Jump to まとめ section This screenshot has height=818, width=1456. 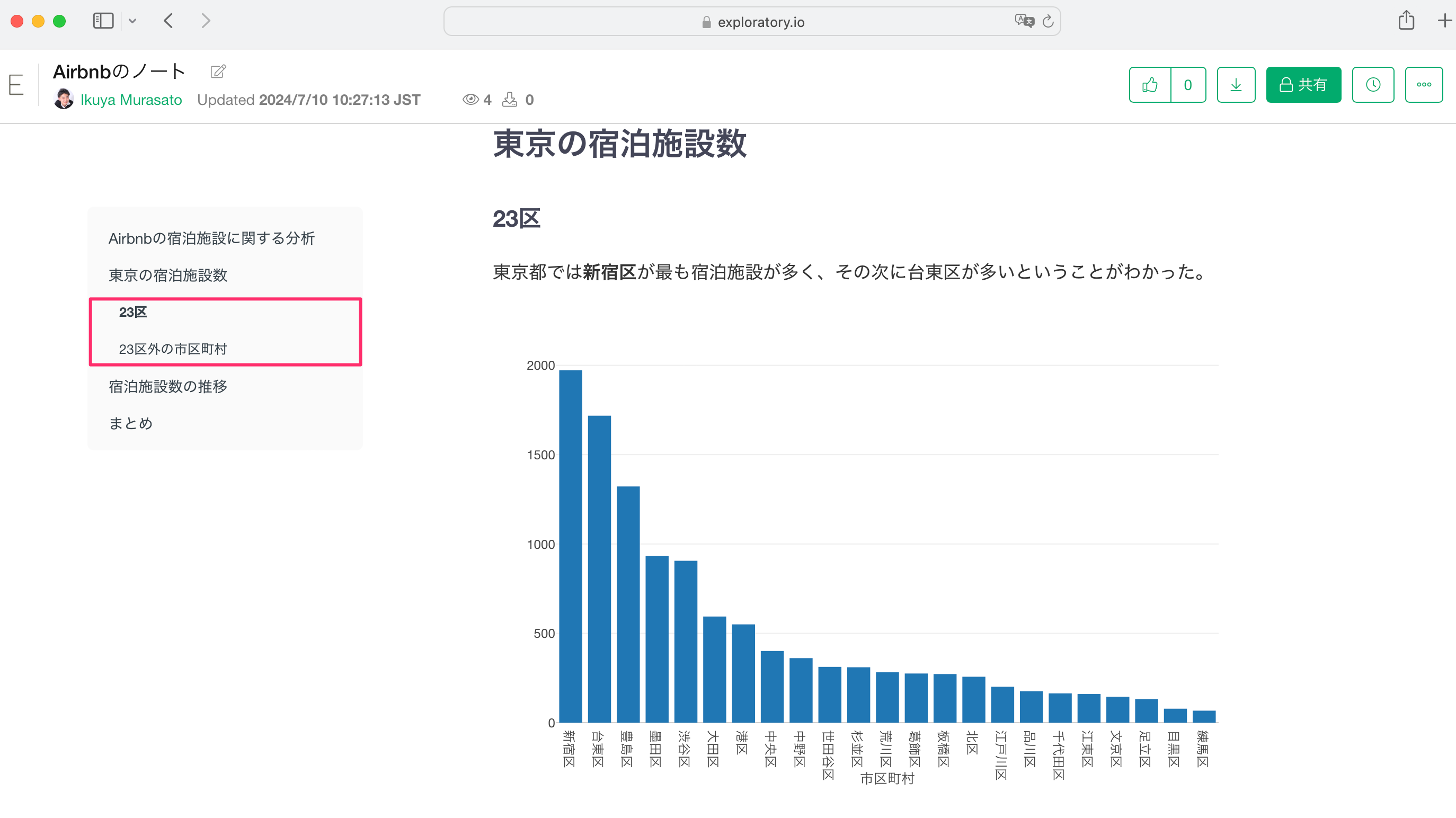(x=130, y=423)
